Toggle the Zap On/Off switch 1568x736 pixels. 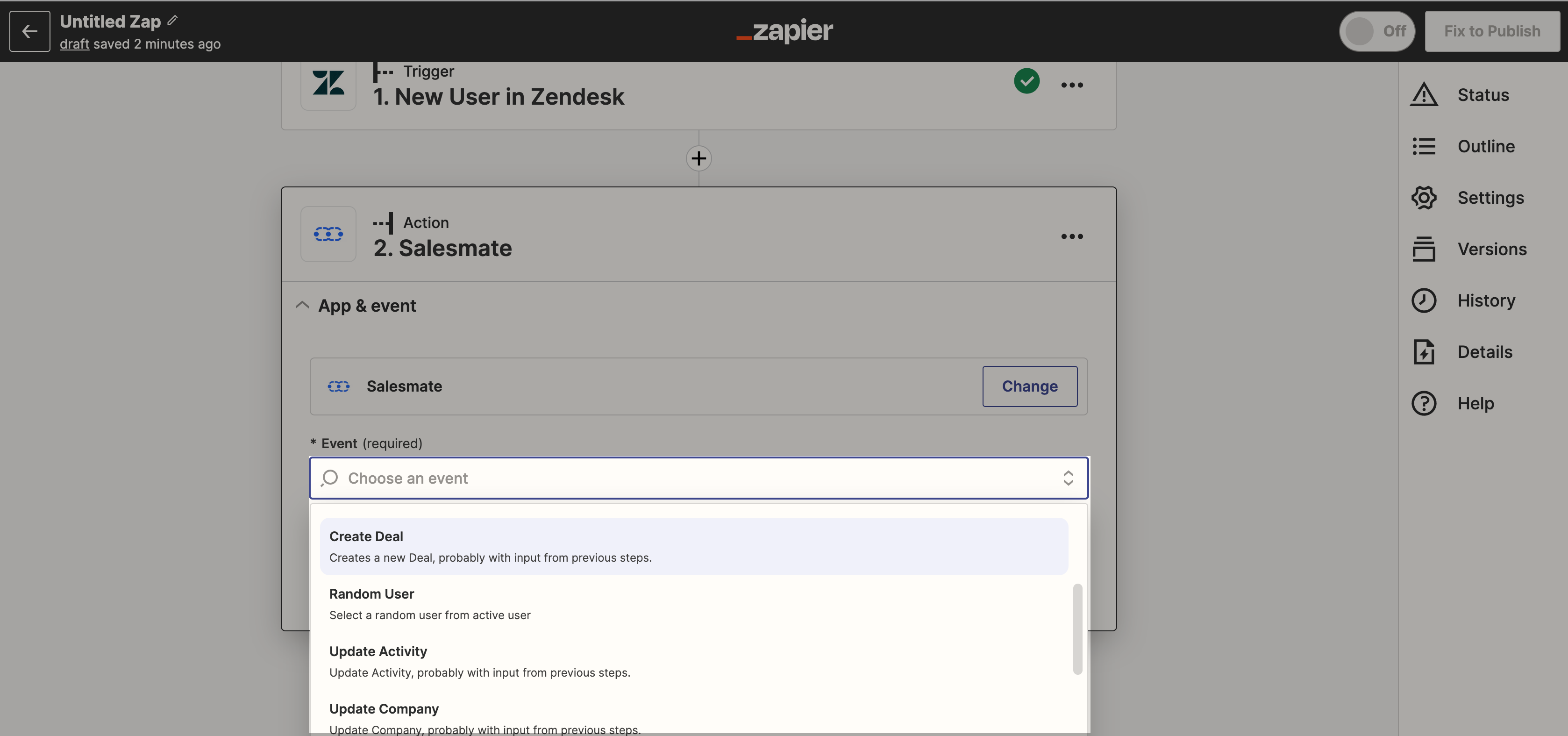tap(1376, 31)
